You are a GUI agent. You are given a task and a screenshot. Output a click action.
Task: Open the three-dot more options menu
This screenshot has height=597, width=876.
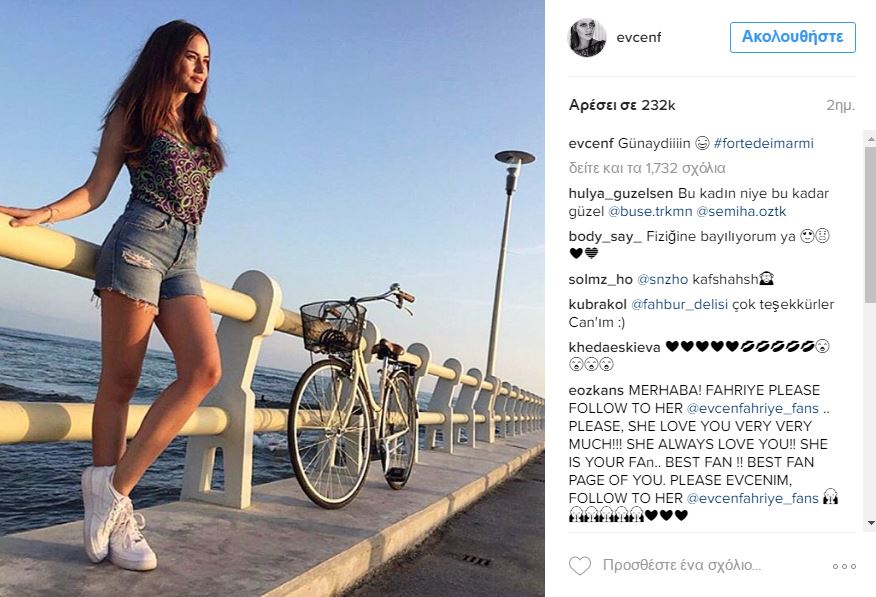pyautogui.click(x=844, y=566)
